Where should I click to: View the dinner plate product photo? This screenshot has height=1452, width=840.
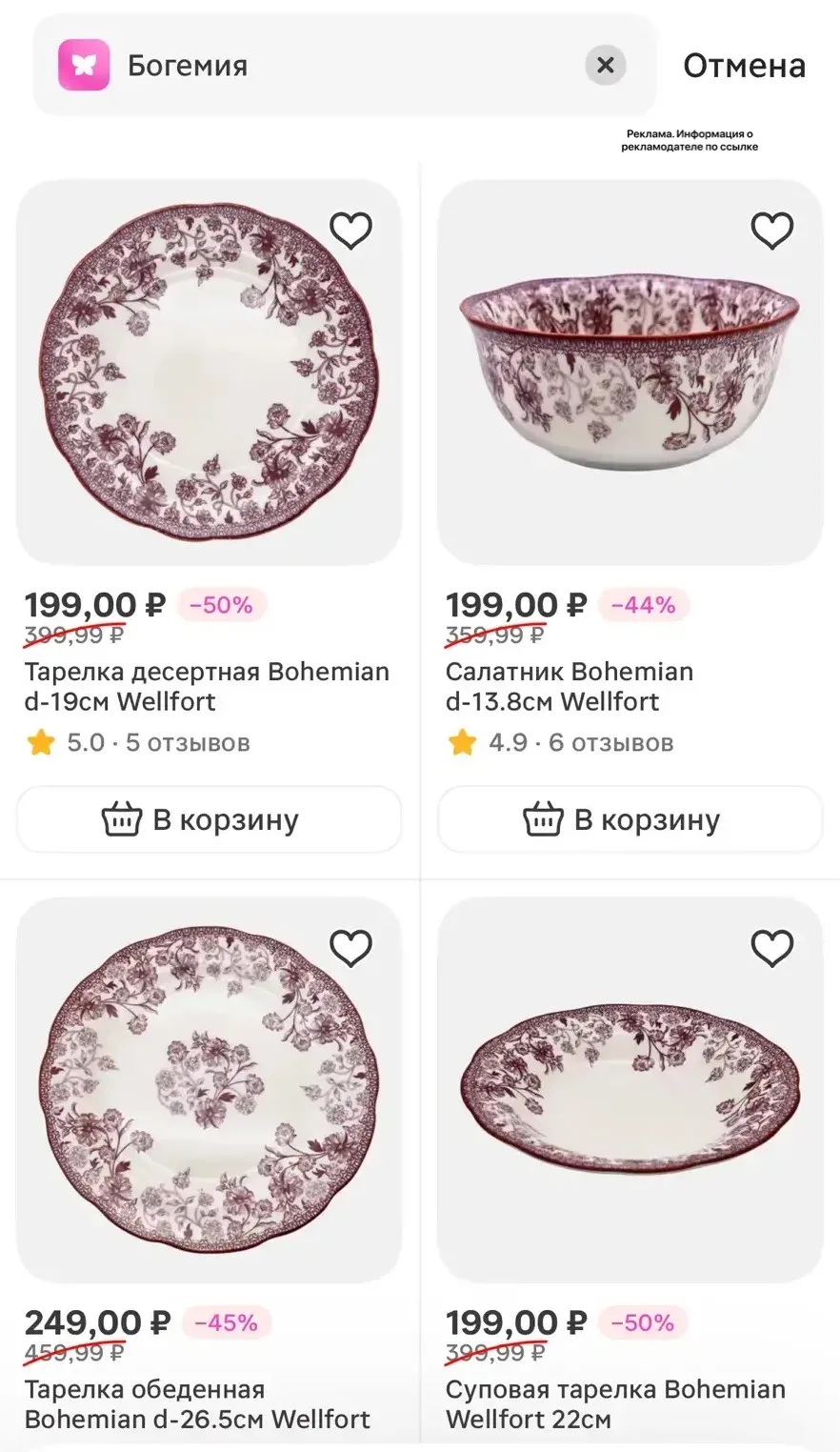point(210,1090)
